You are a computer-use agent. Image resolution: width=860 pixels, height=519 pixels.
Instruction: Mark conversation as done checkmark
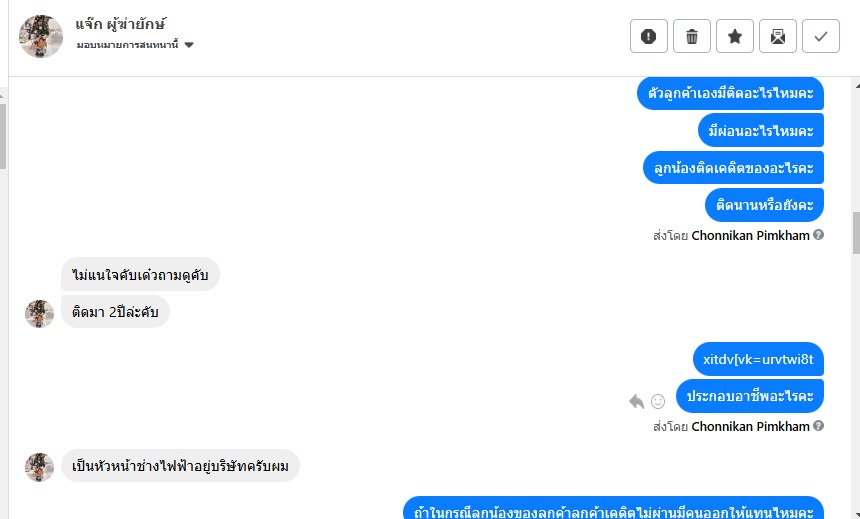821,36
